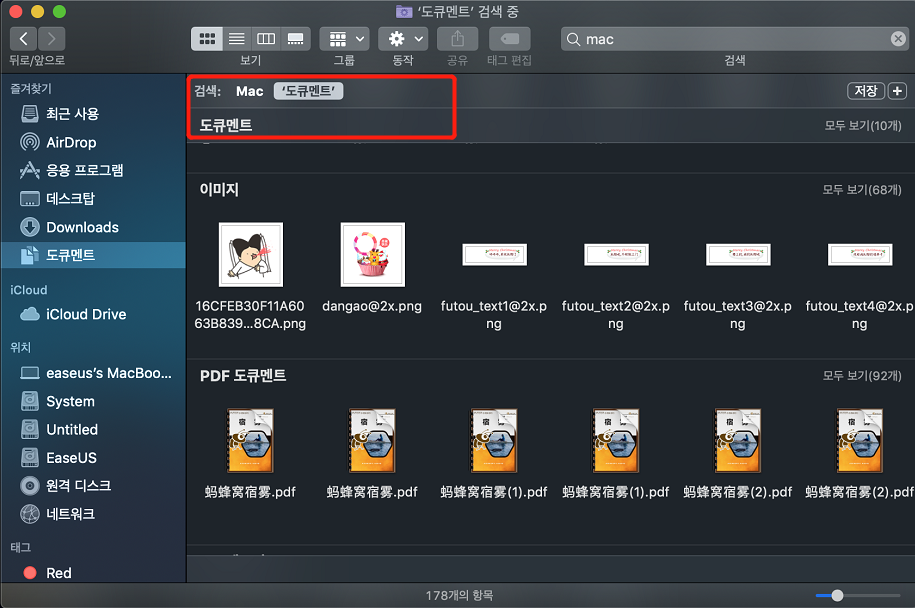Show all 68 items in 이미지
The image size is (915, 608).
(x=861, y=190)
